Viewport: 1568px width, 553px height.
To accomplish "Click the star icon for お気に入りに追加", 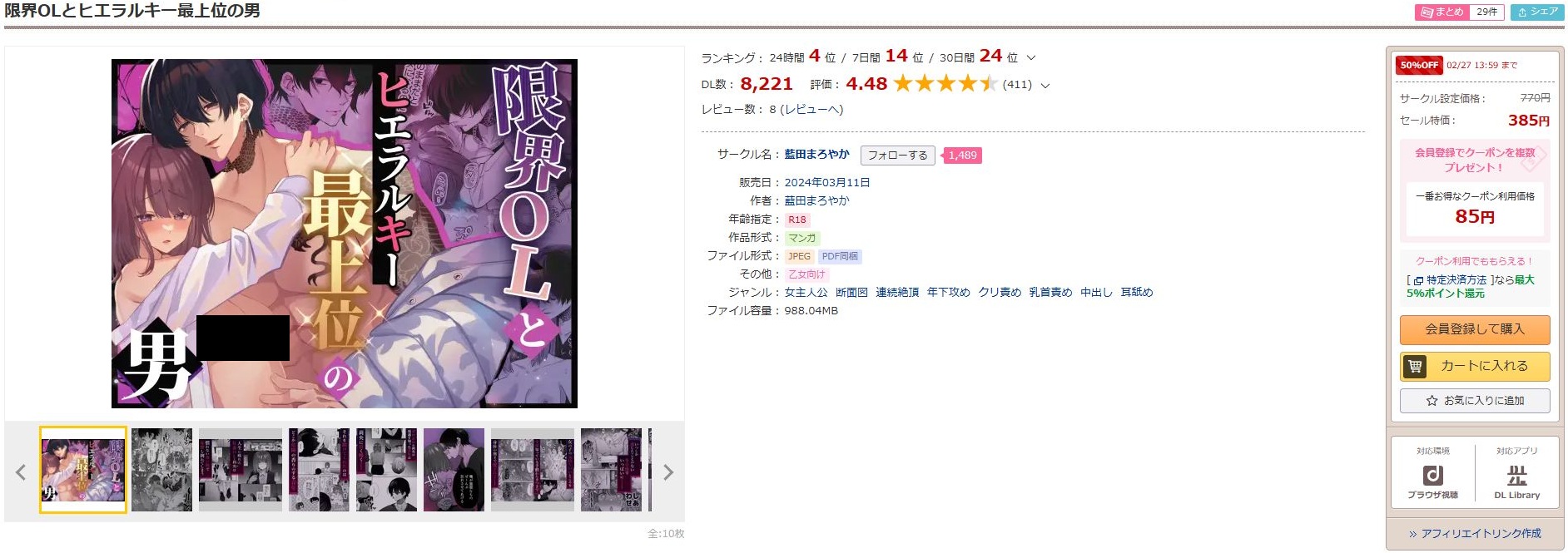I will coord(1432,401).
